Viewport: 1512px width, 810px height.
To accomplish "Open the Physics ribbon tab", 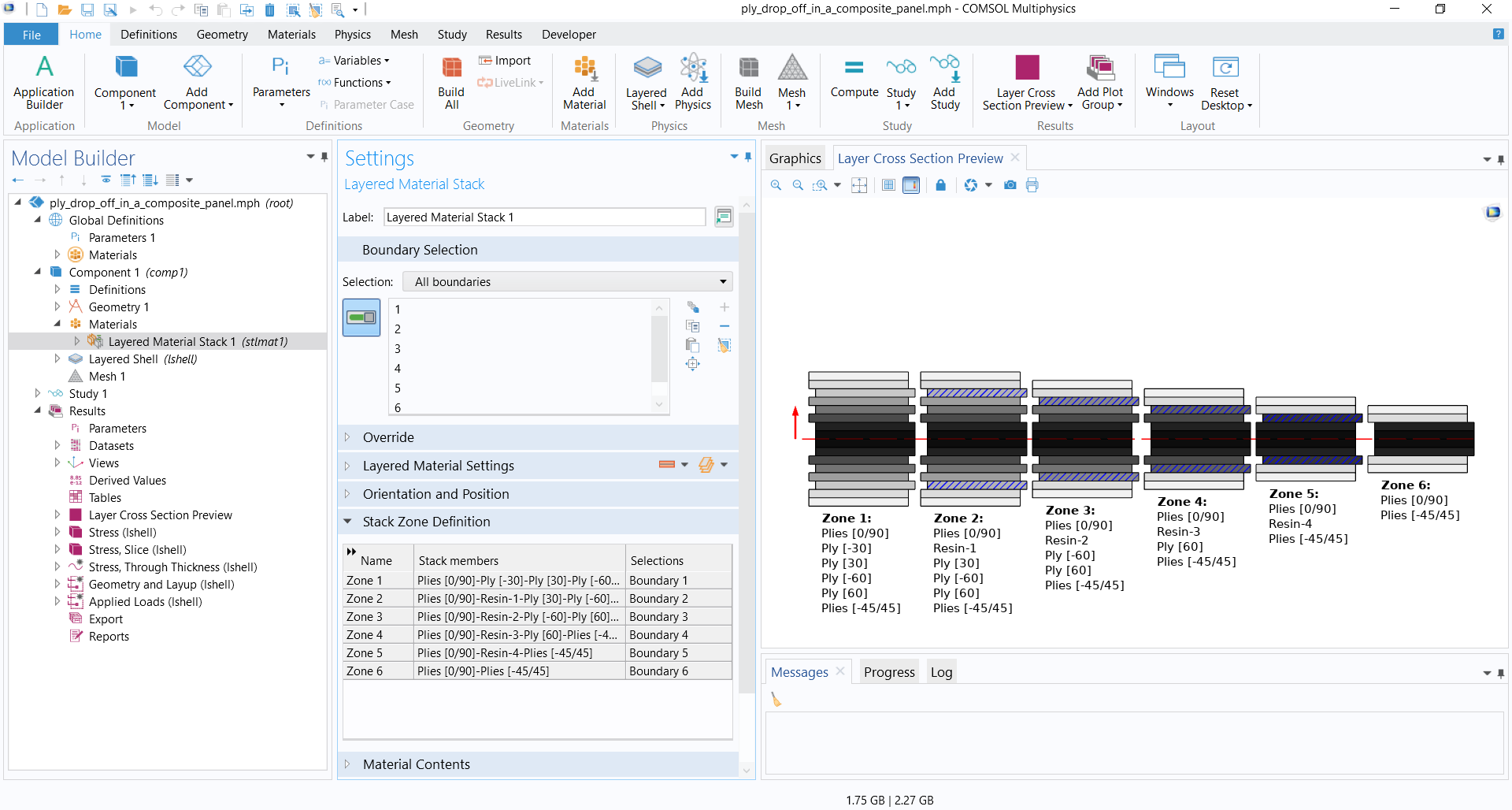I will [352, 35].
